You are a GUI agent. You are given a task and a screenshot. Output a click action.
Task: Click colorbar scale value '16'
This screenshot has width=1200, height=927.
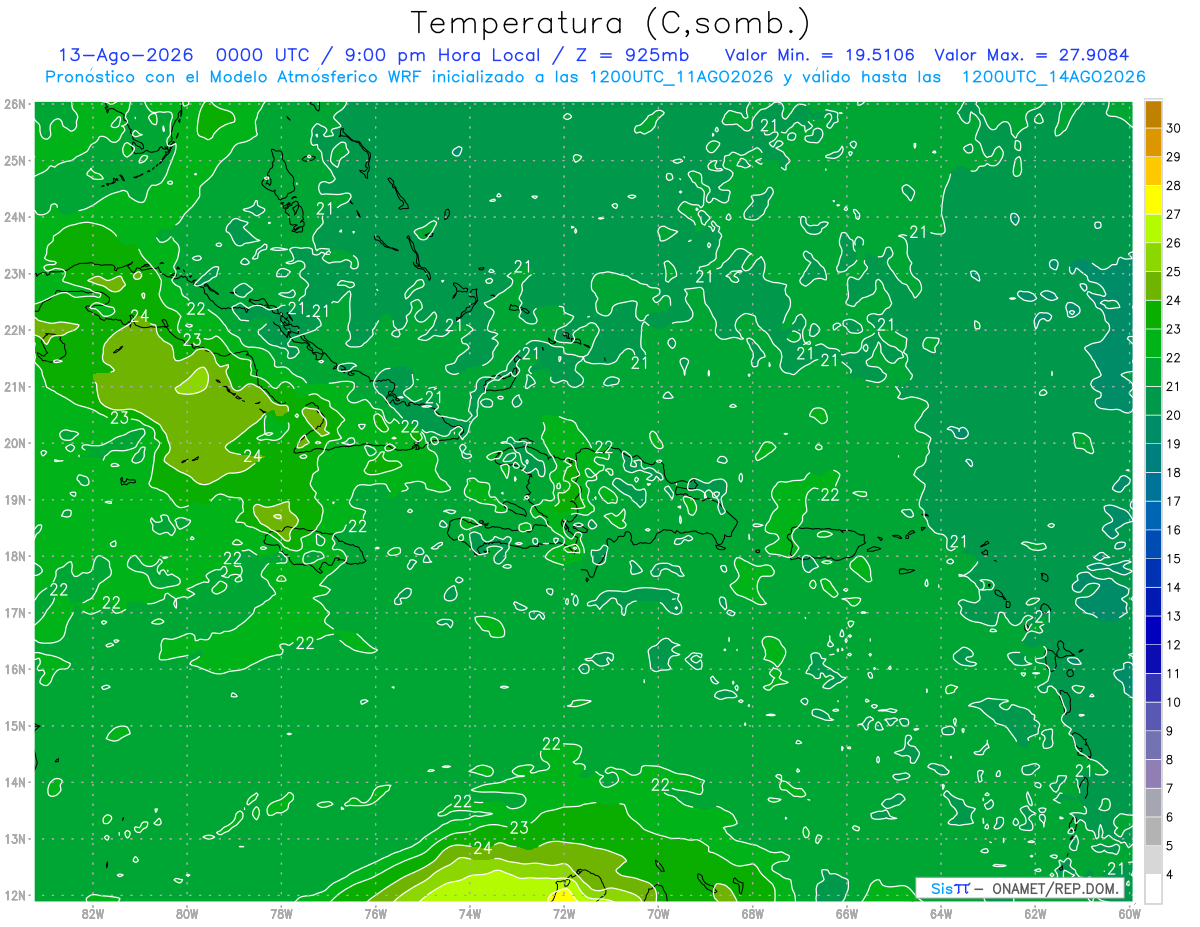click(1173, 530)
